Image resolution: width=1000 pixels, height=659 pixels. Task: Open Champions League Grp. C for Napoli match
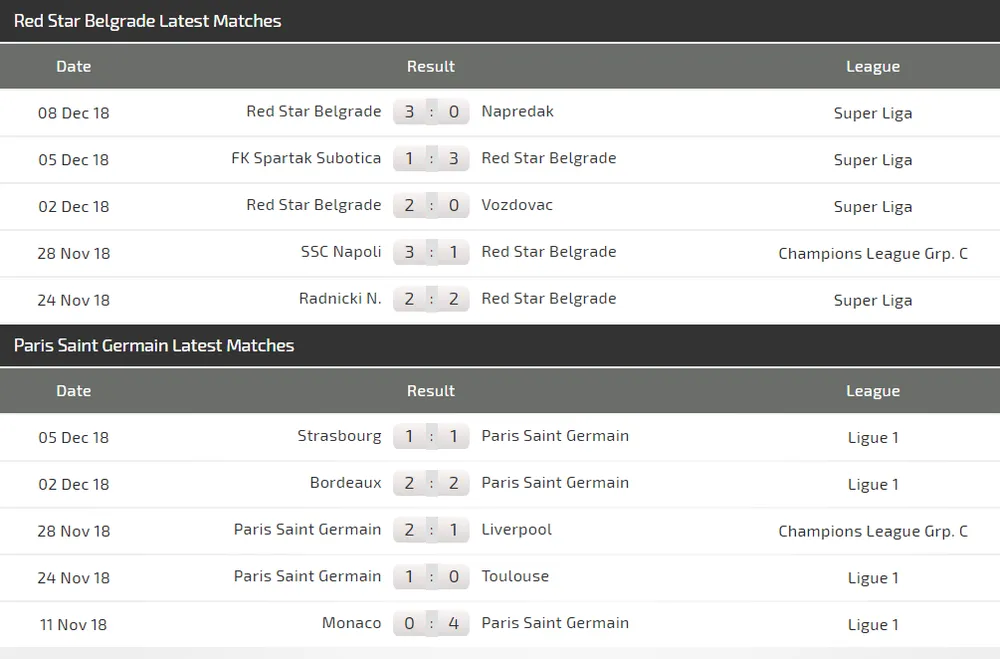(x=872, y=253)
